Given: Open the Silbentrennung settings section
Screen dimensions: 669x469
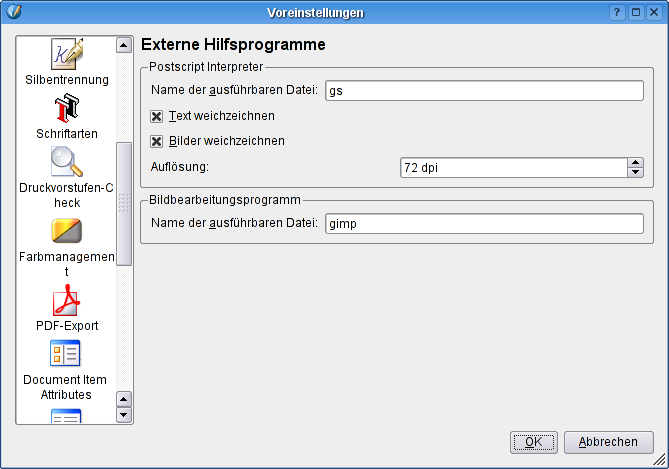Looking at the screenshot, I should [67, 61].
